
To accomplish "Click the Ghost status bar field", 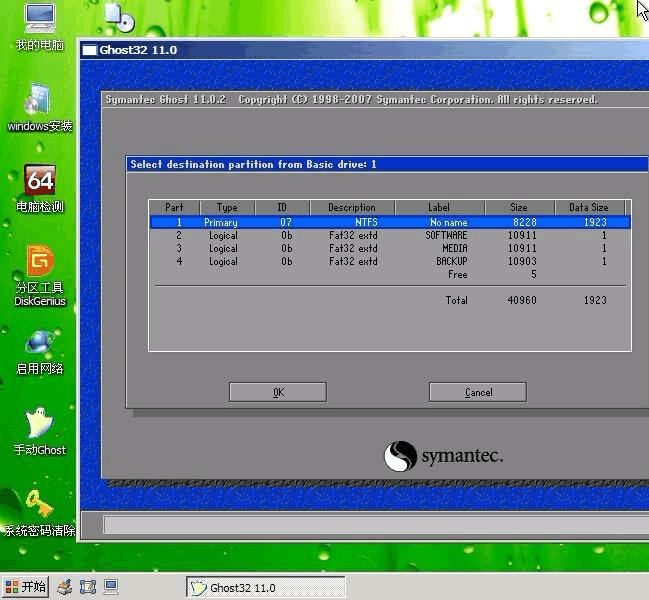I will point(376,525).
